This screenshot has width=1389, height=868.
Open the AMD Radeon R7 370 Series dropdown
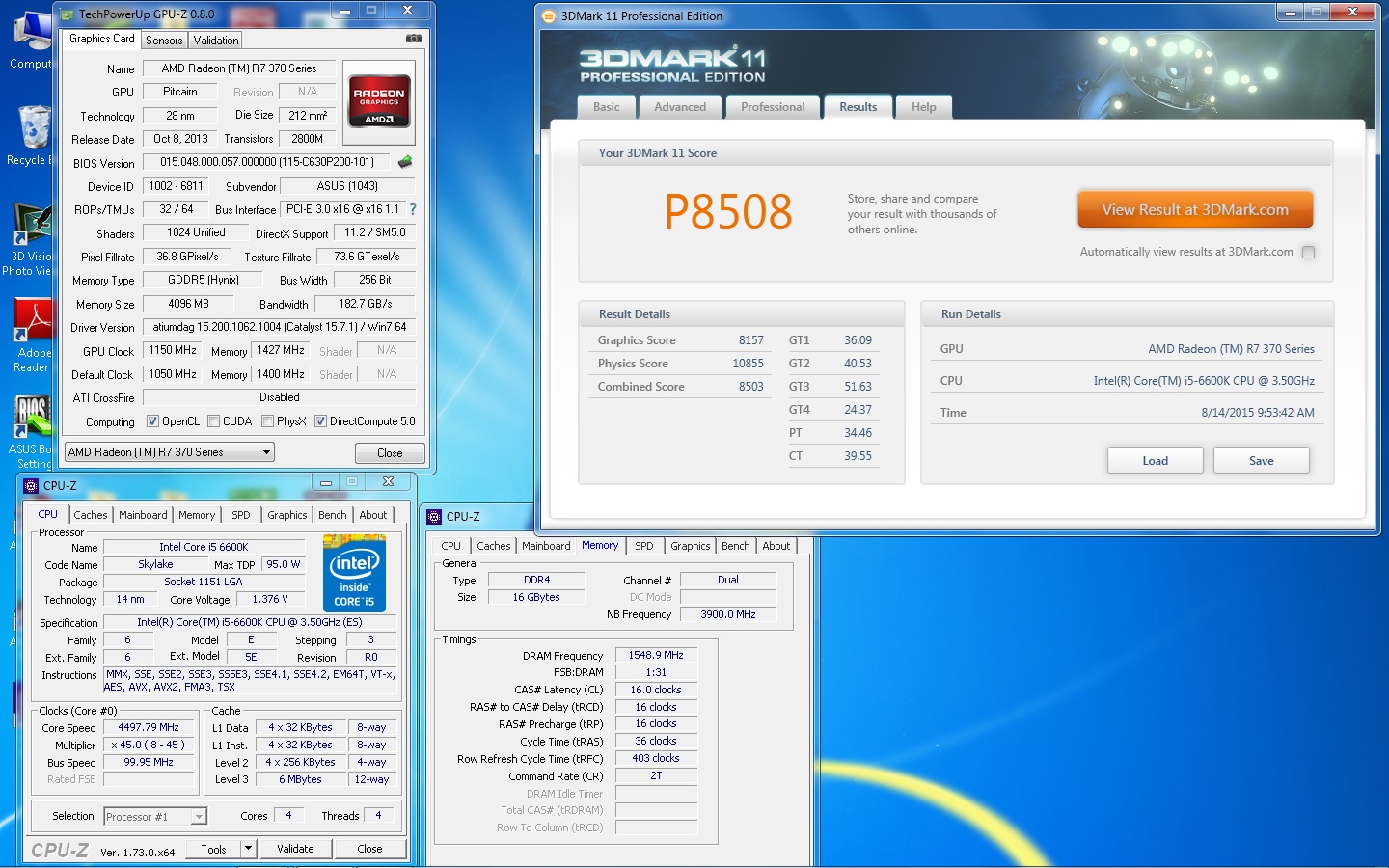170,451
